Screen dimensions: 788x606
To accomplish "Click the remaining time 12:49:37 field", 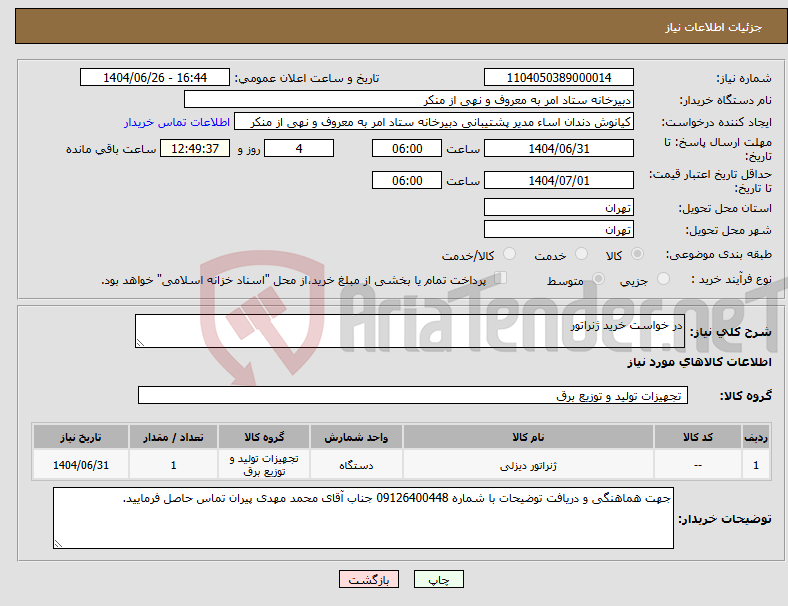I will 195,148.
